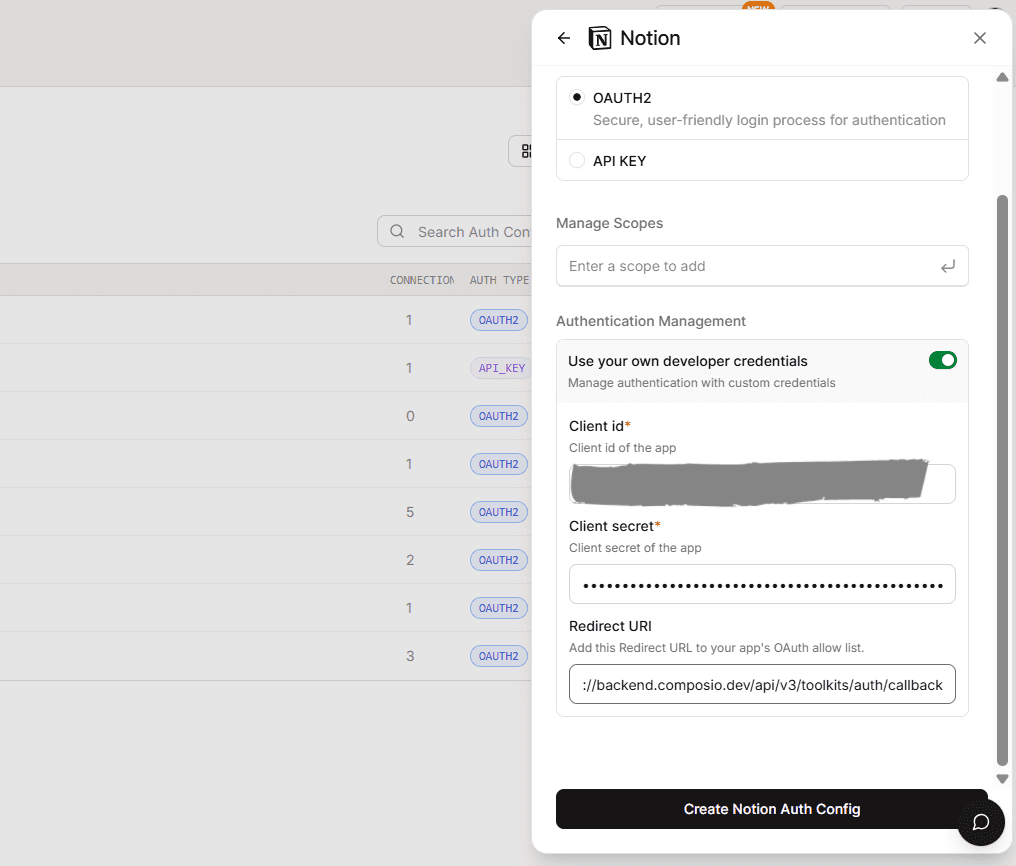The width and height of the screenshot is (1016, 866).
Task: Click the search magnifier icon in Auth Configs
Action: click(397, 231)
